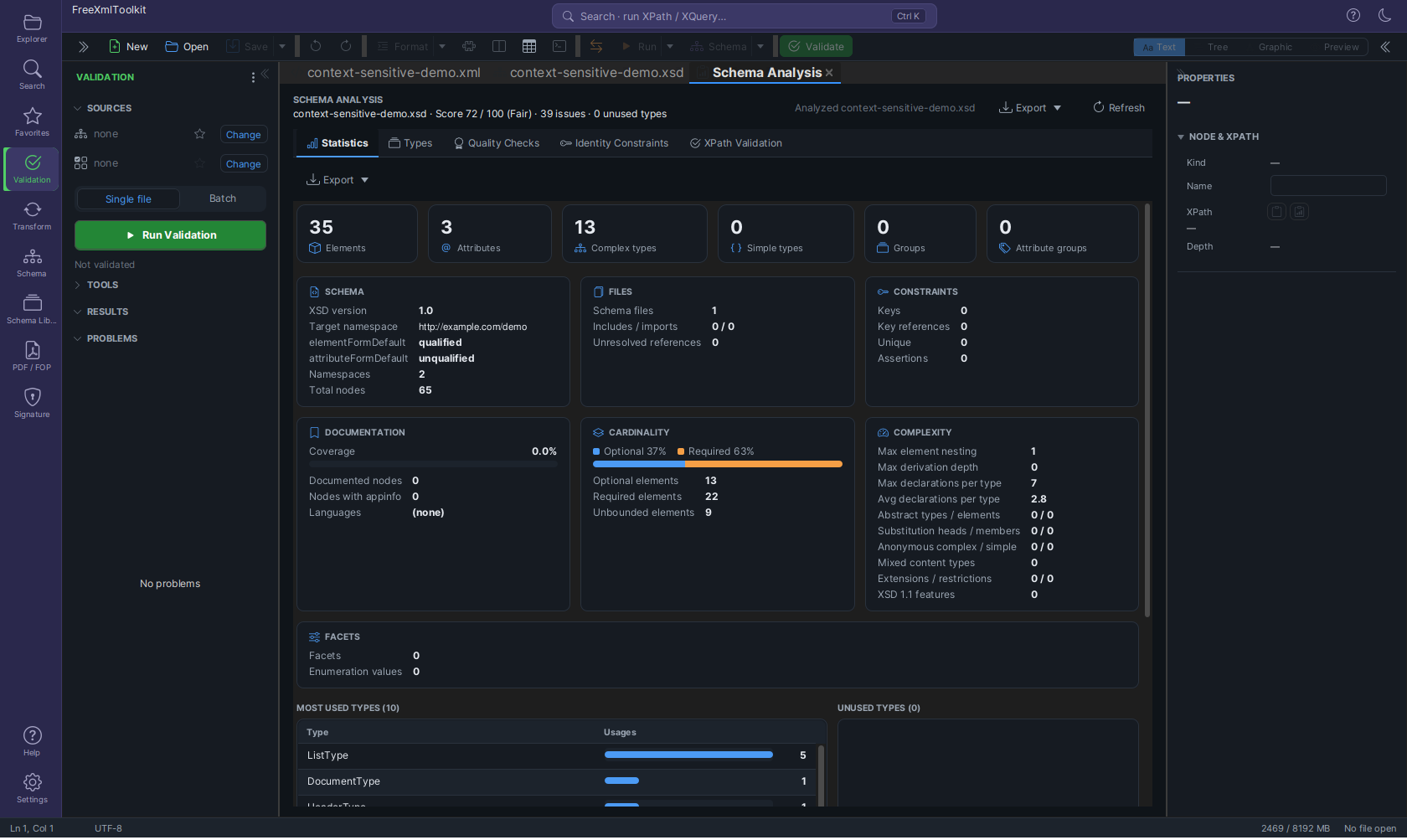1407x840 pixels.
Task: Switch editor to Text view
Action: [x=1159, y=48]
